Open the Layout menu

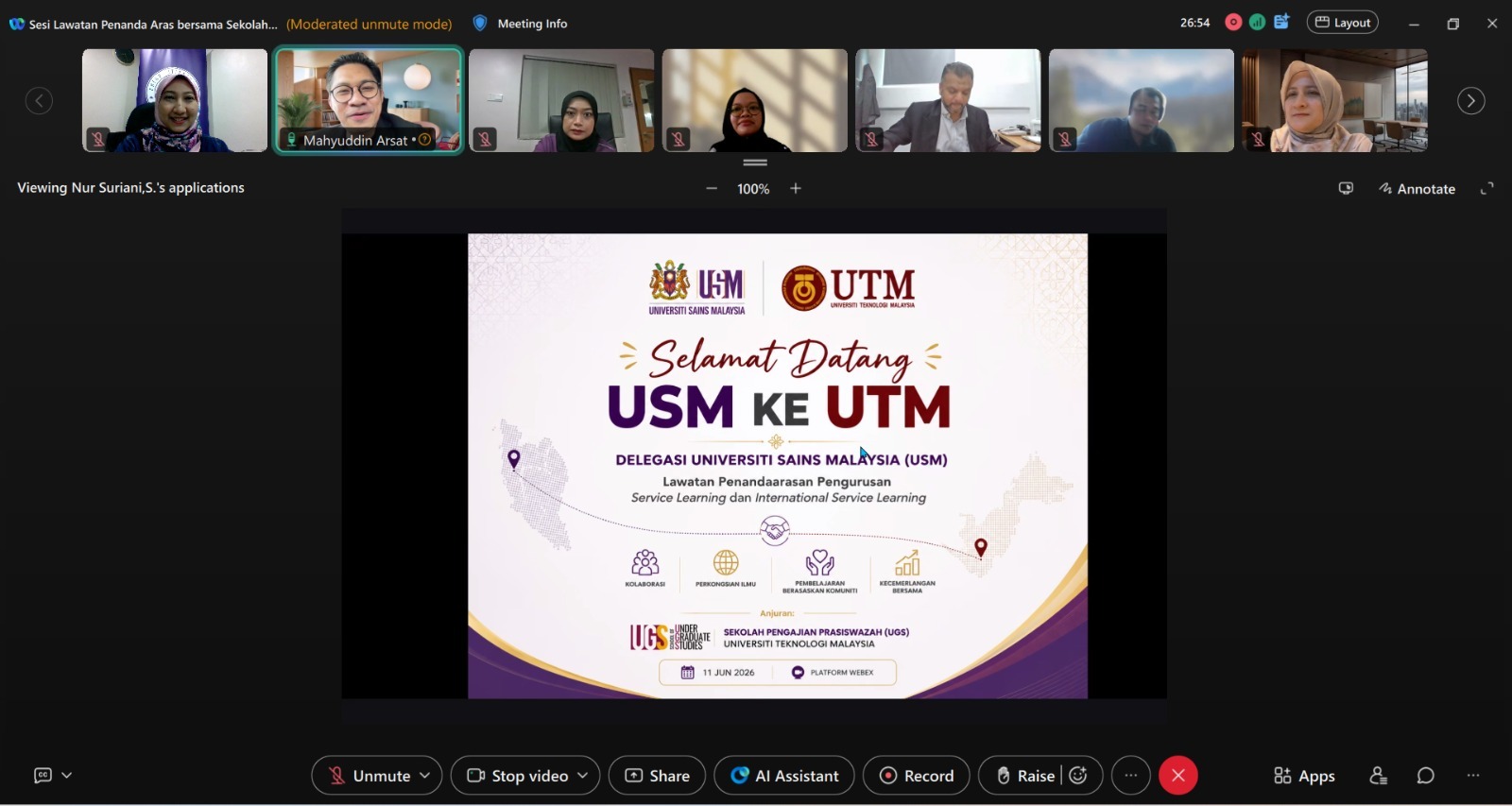click(x=1342, y=23)
